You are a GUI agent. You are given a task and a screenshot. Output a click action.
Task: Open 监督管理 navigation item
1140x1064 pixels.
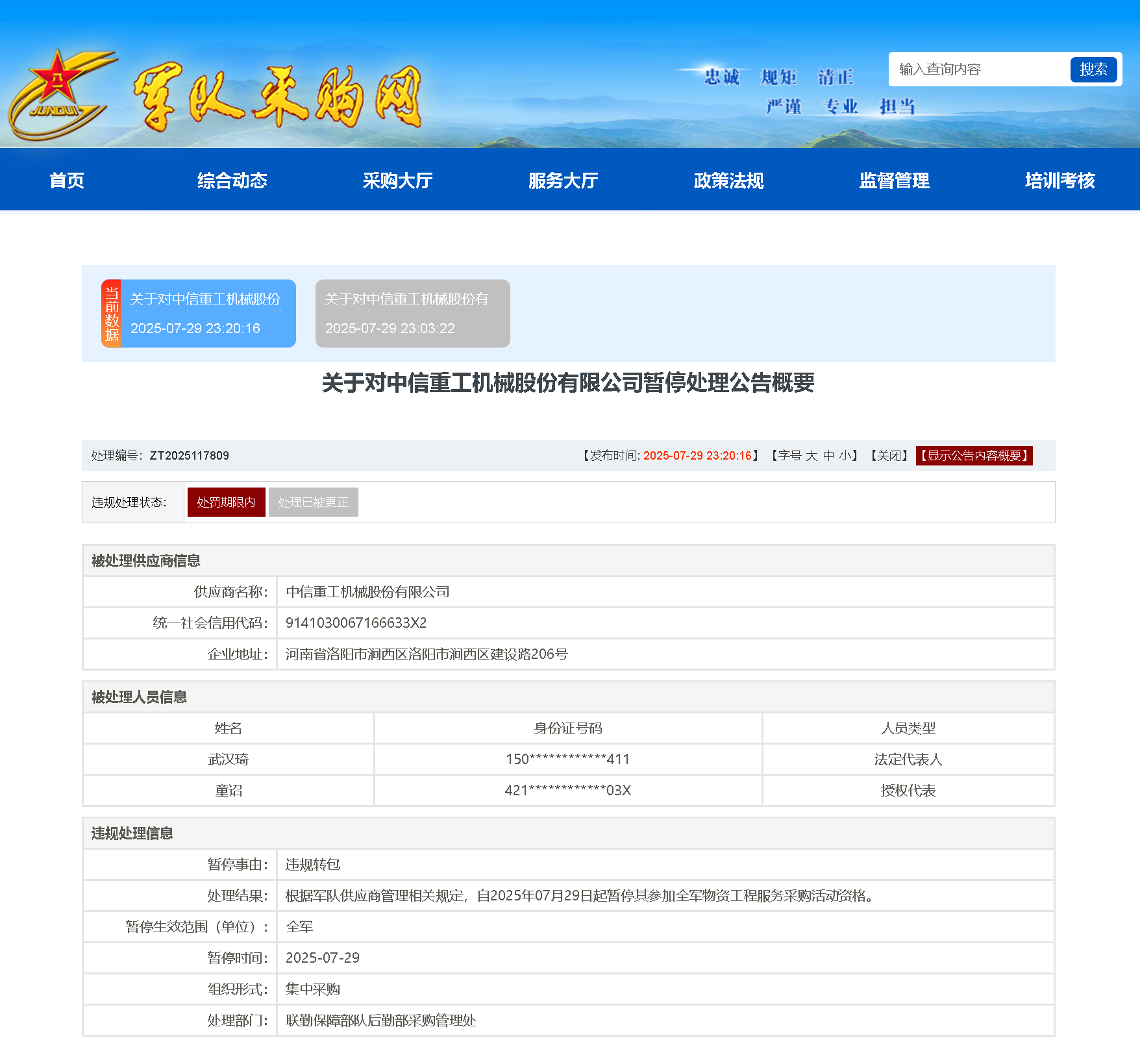[895, 180]
